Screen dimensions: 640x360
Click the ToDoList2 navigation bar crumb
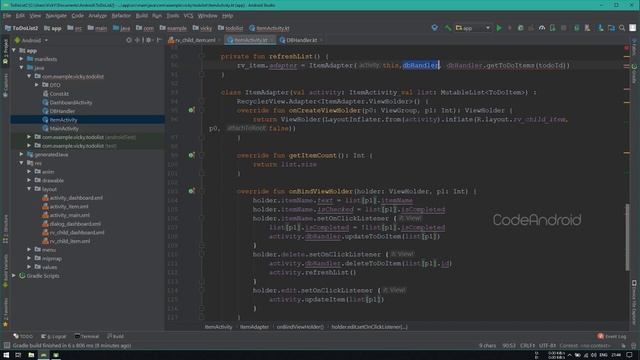[21, 28]
